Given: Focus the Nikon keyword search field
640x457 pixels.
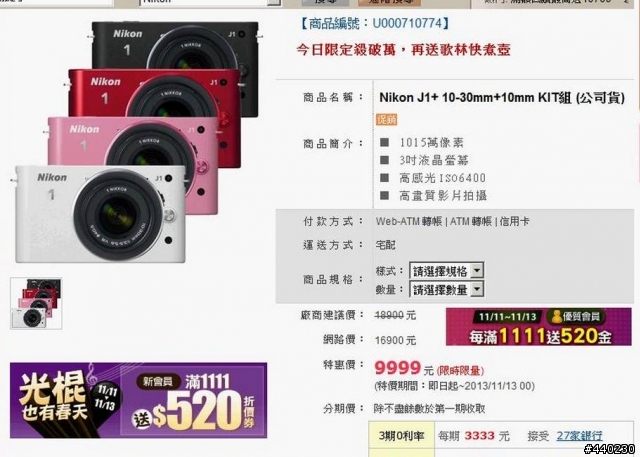Looking at the screenshot, I should 203,2.
